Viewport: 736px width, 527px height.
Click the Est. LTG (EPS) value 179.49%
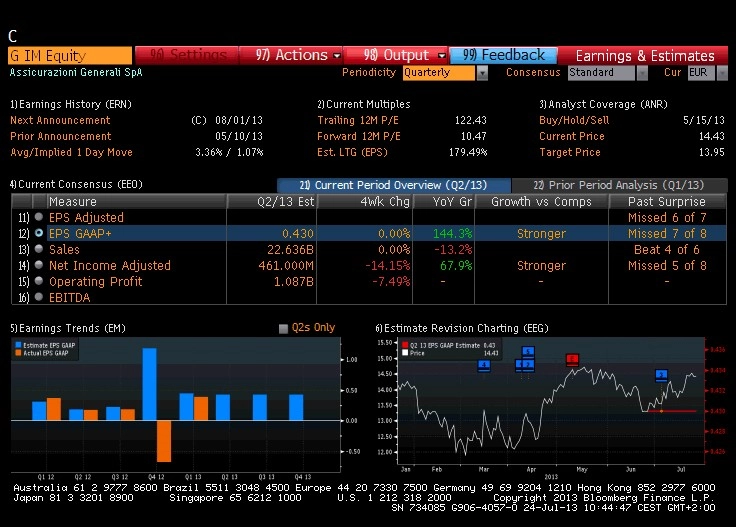[x=468, y=152]
